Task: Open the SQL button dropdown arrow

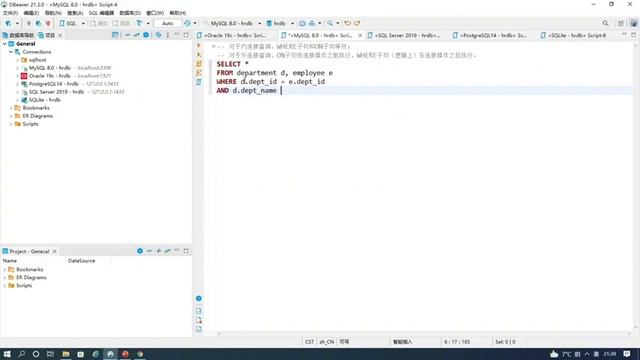Action: coord(83,23)
